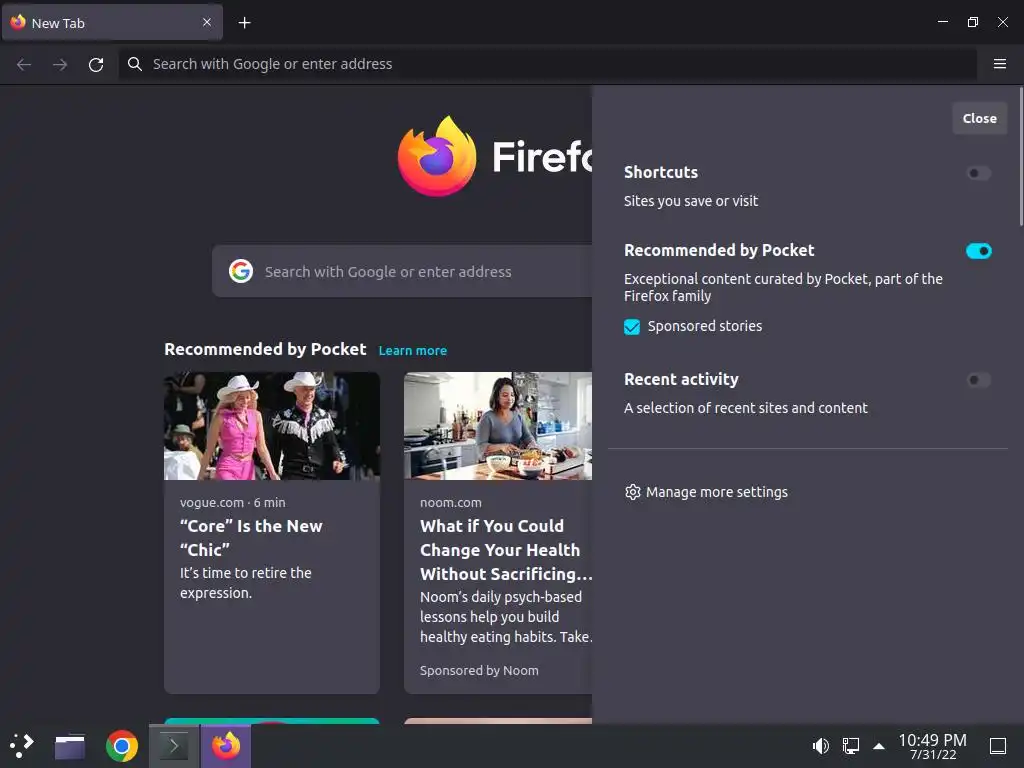Image resolution: width=1024 pixels, height=768 pixels.
Task: Focus the page's Google search box
Action: [402, 271]
